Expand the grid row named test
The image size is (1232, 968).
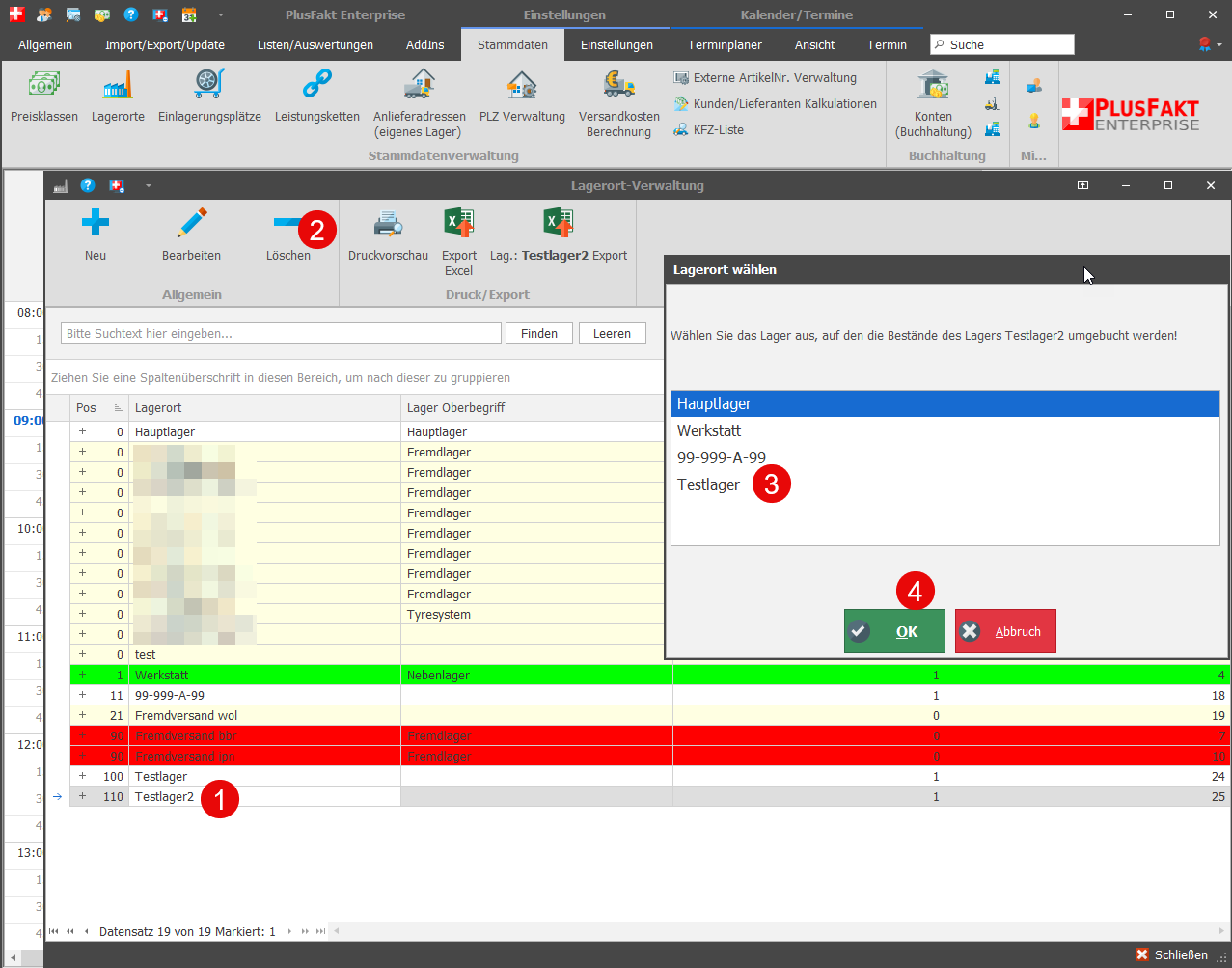82,654
